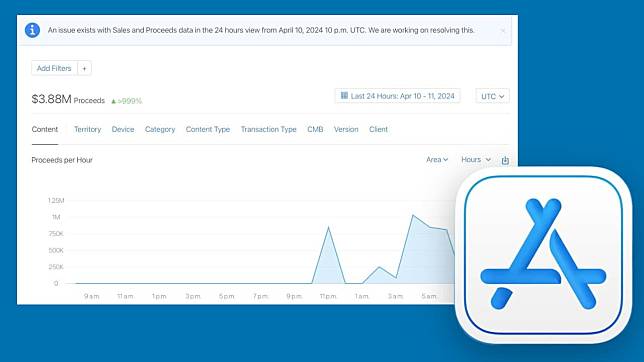Click the 11pm peak on proceeds chart
The width and height of the screenshot is (644, 362).
point(328,227)
